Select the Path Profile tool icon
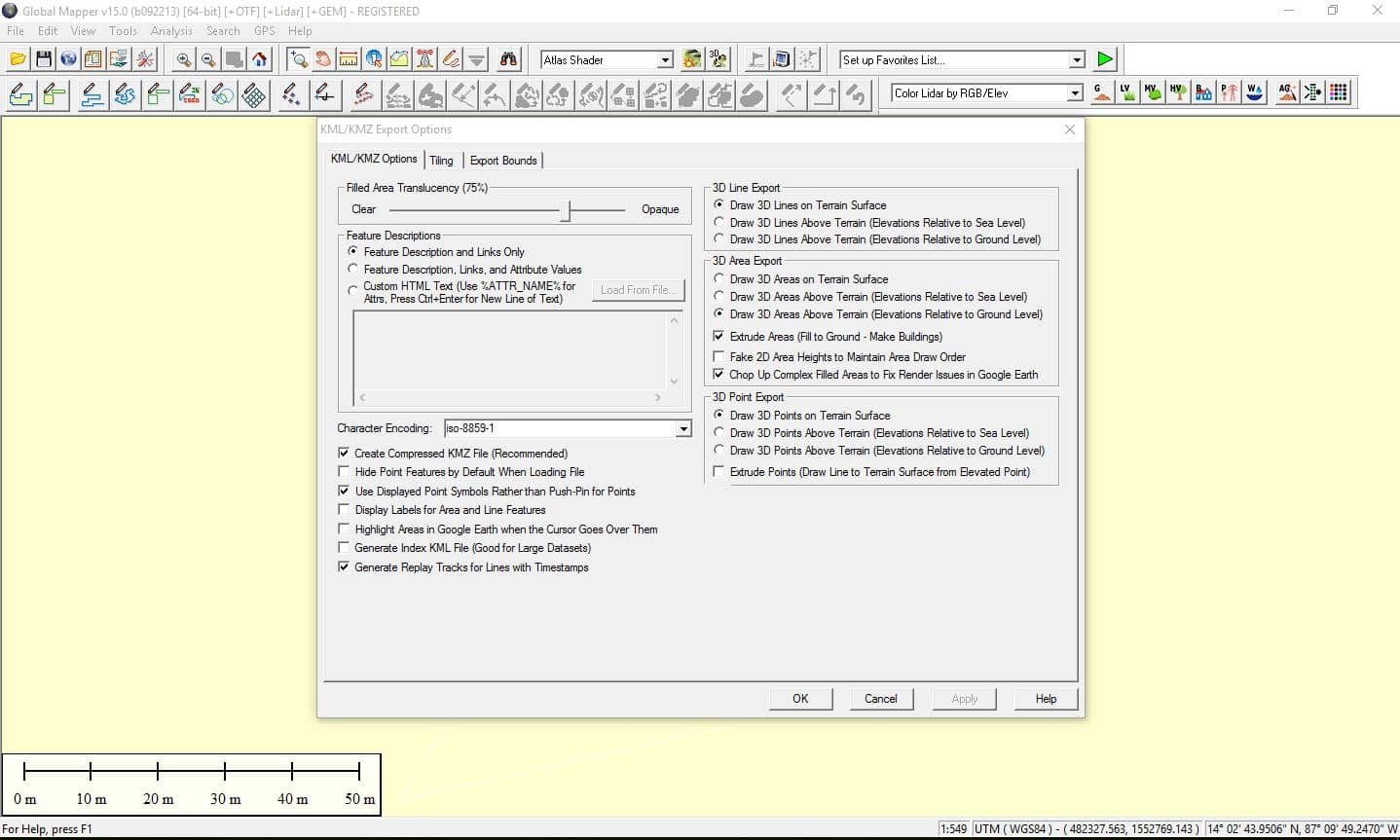1400x840 pixels. [x=399, y=59]
